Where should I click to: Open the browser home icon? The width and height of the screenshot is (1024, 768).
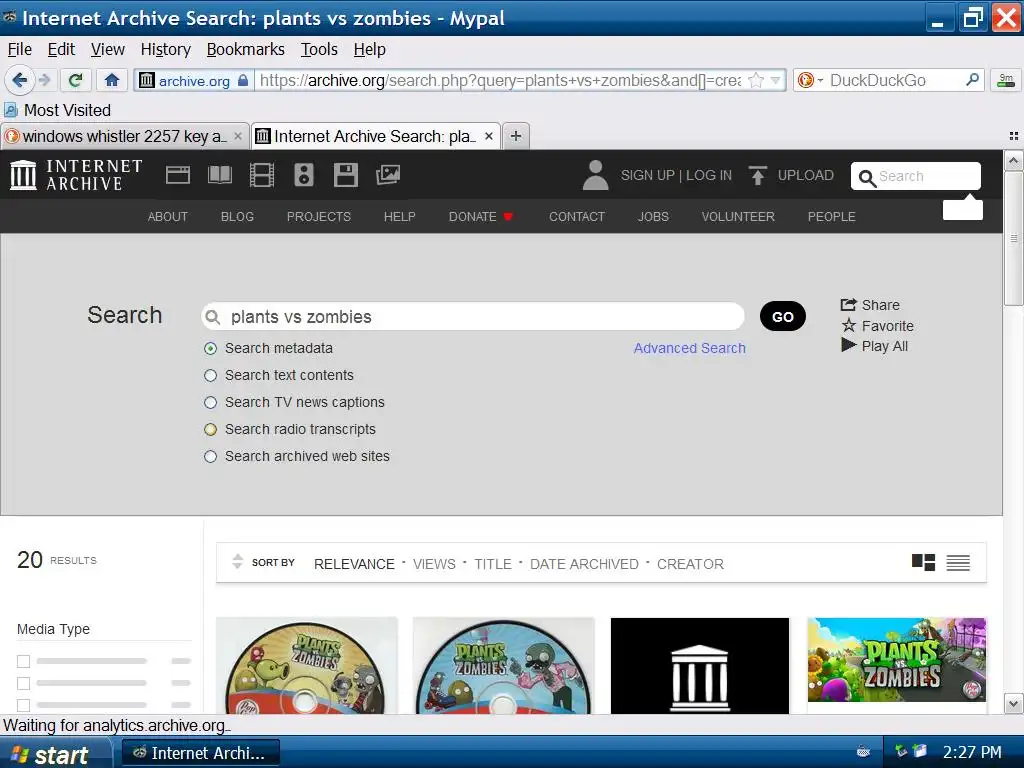coord(112,80)
